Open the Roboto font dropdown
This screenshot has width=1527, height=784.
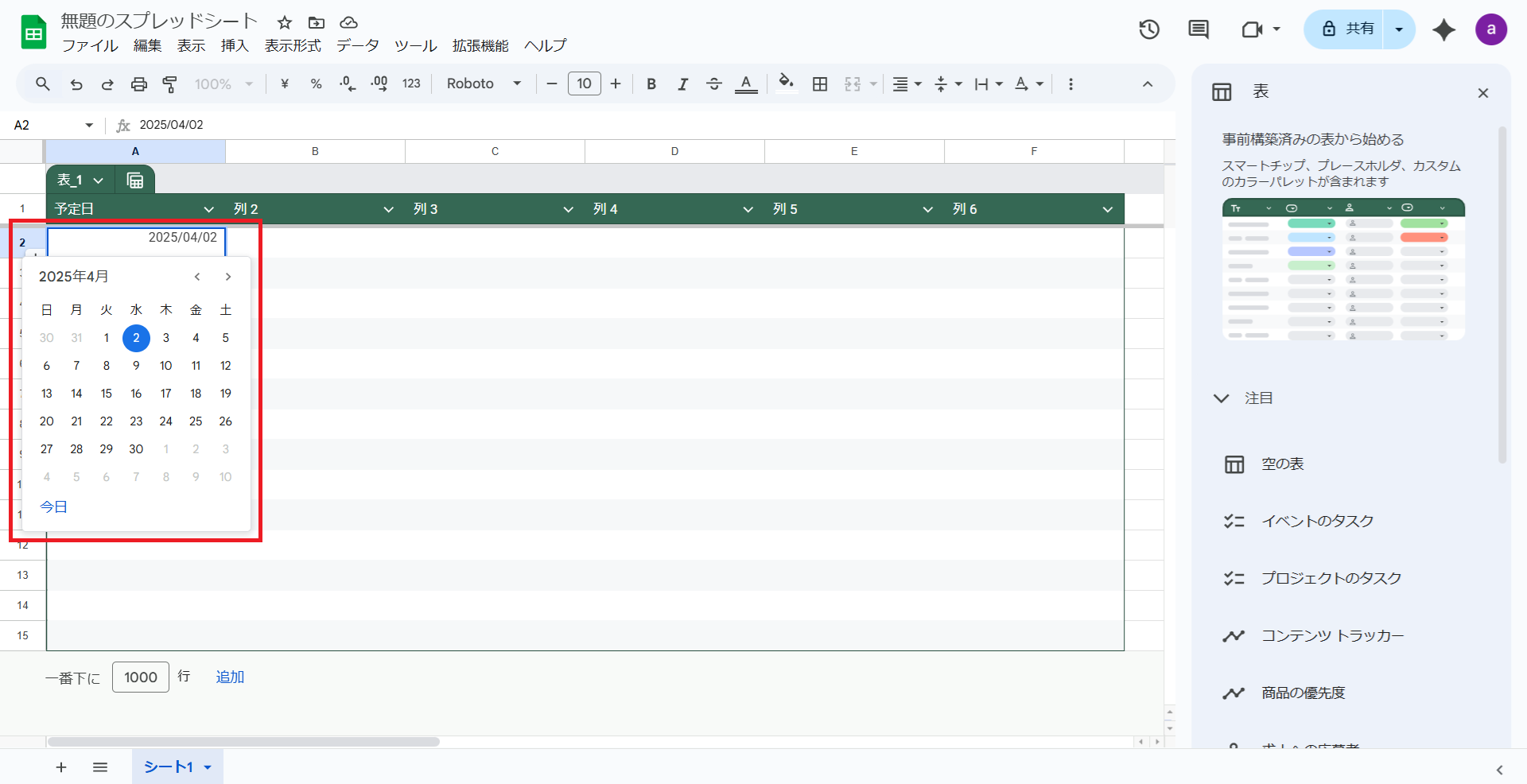[x=484, y=84]
